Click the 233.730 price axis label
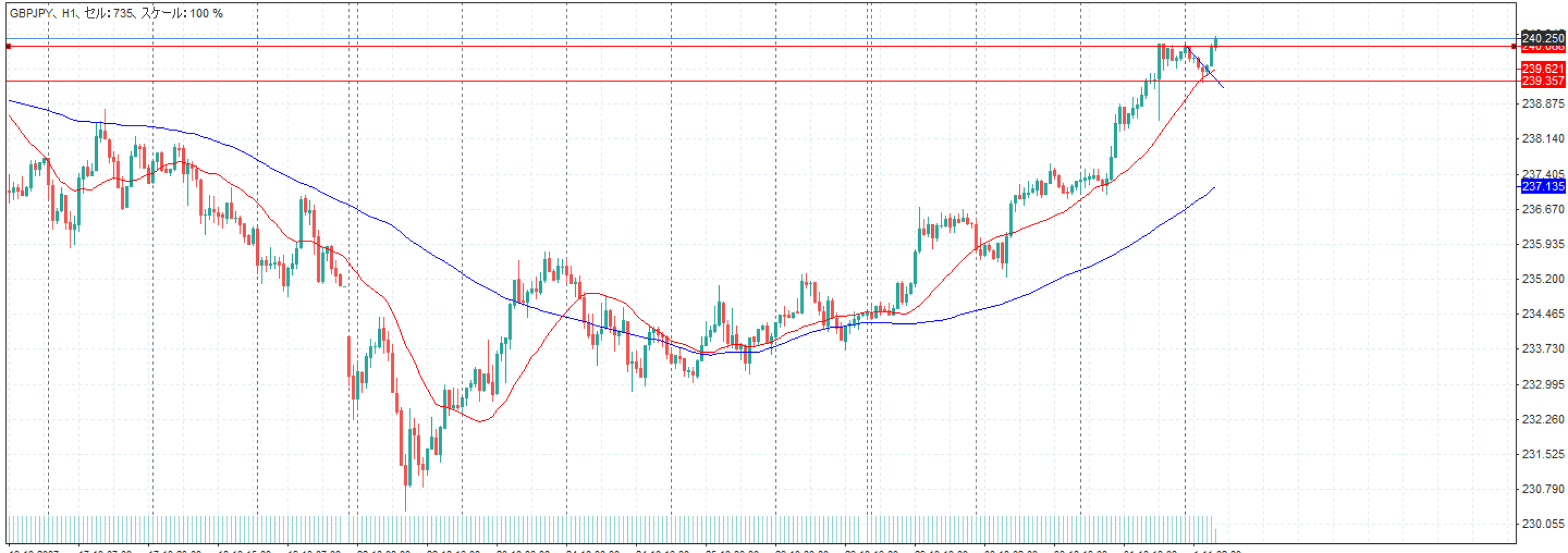Viewport: 1568px width, 553px height. 1542,349
